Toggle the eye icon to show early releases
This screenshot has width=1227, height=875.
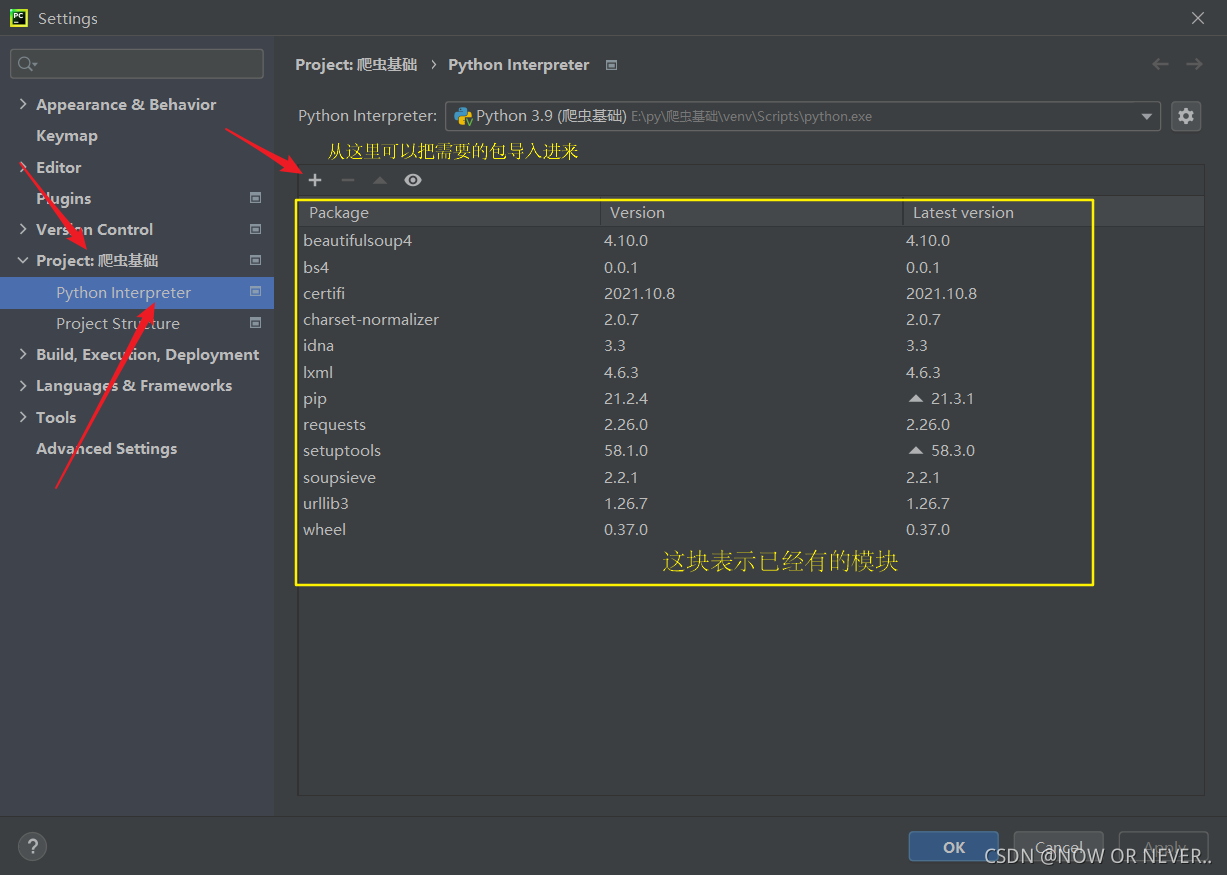pyautogui.click(x=412, y=180)
